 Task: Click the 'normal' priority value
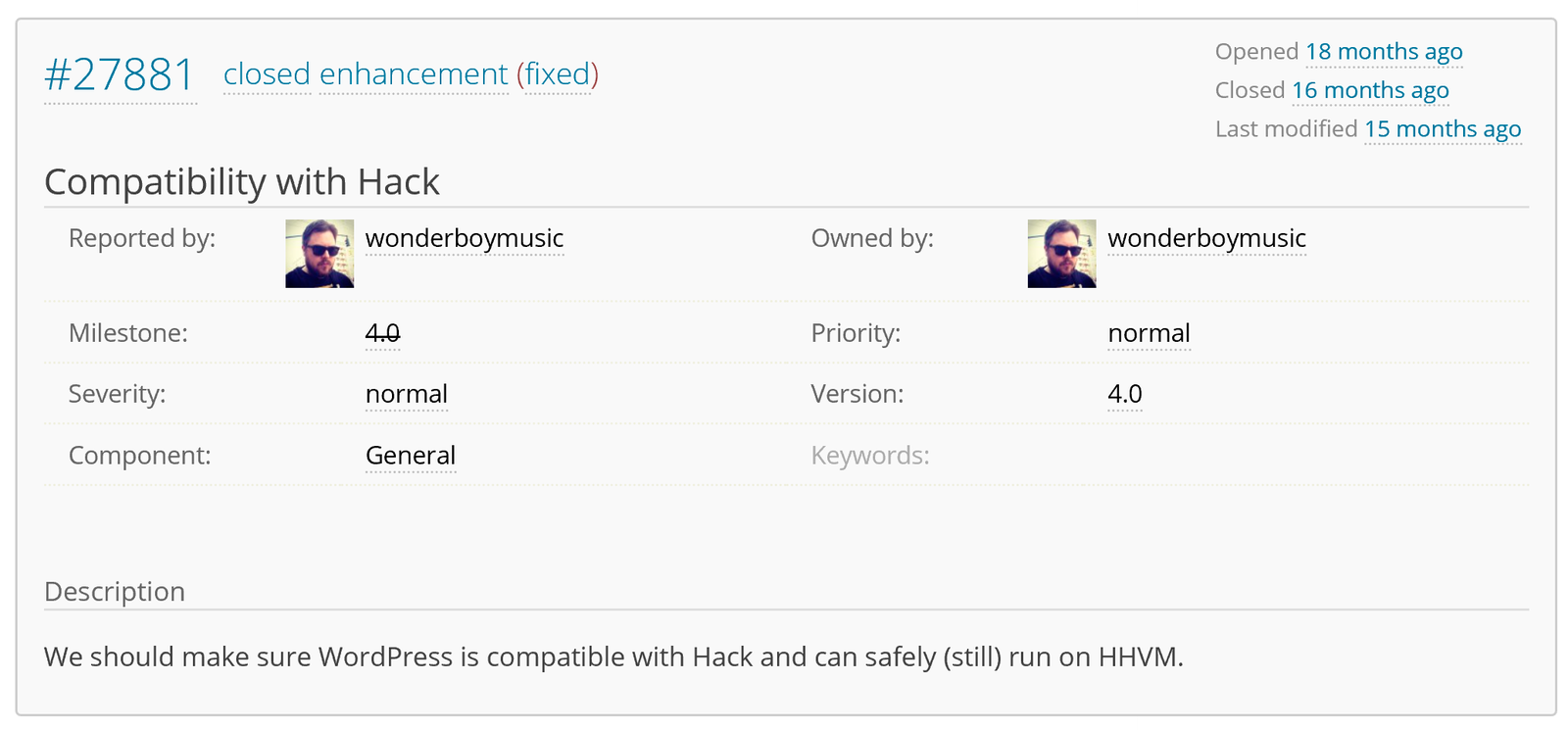(x=1149, y=333)
